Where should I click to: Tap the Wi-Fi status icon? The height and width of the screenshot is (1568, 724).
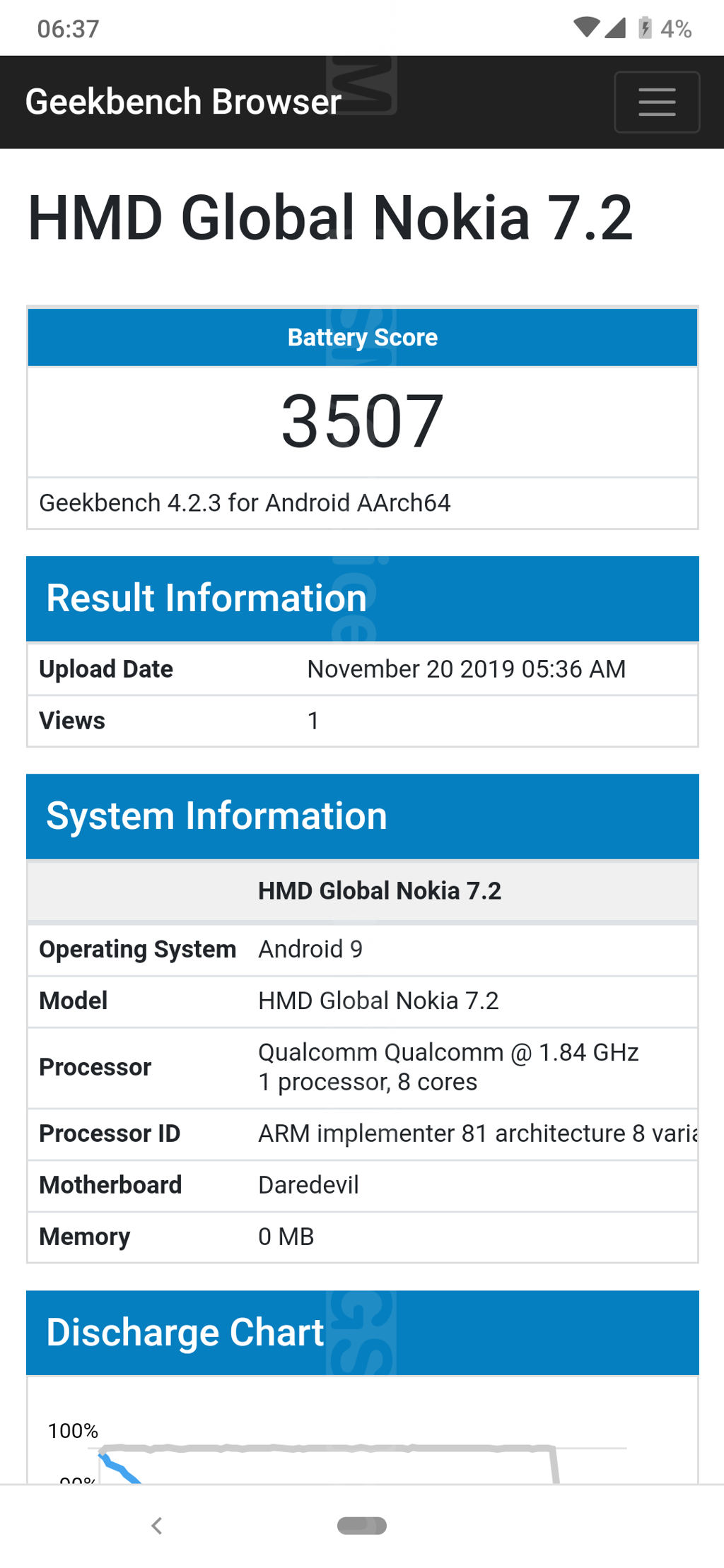point(586,28)
